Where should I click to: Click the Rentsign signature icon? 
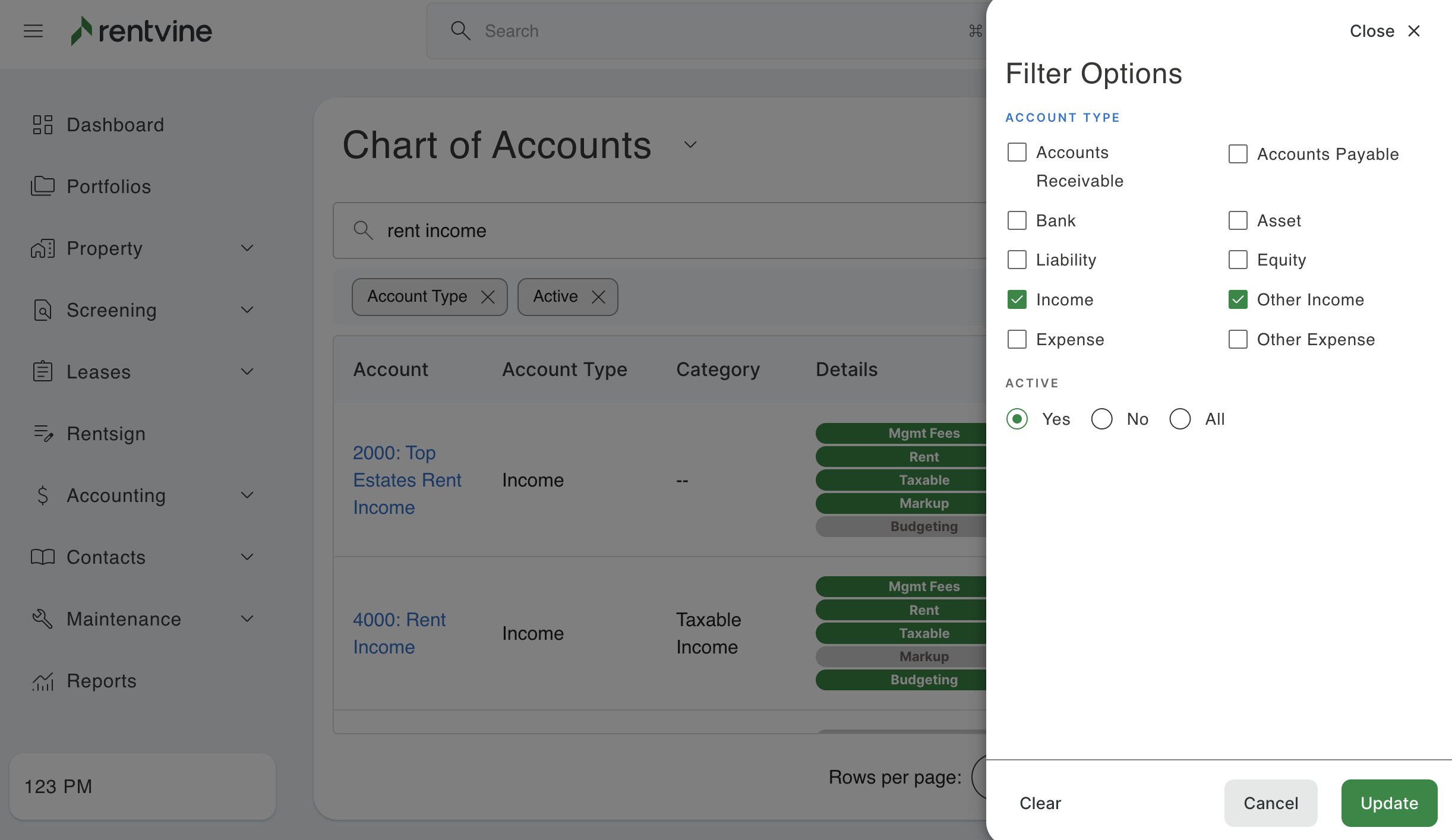[x=43, y=434]
